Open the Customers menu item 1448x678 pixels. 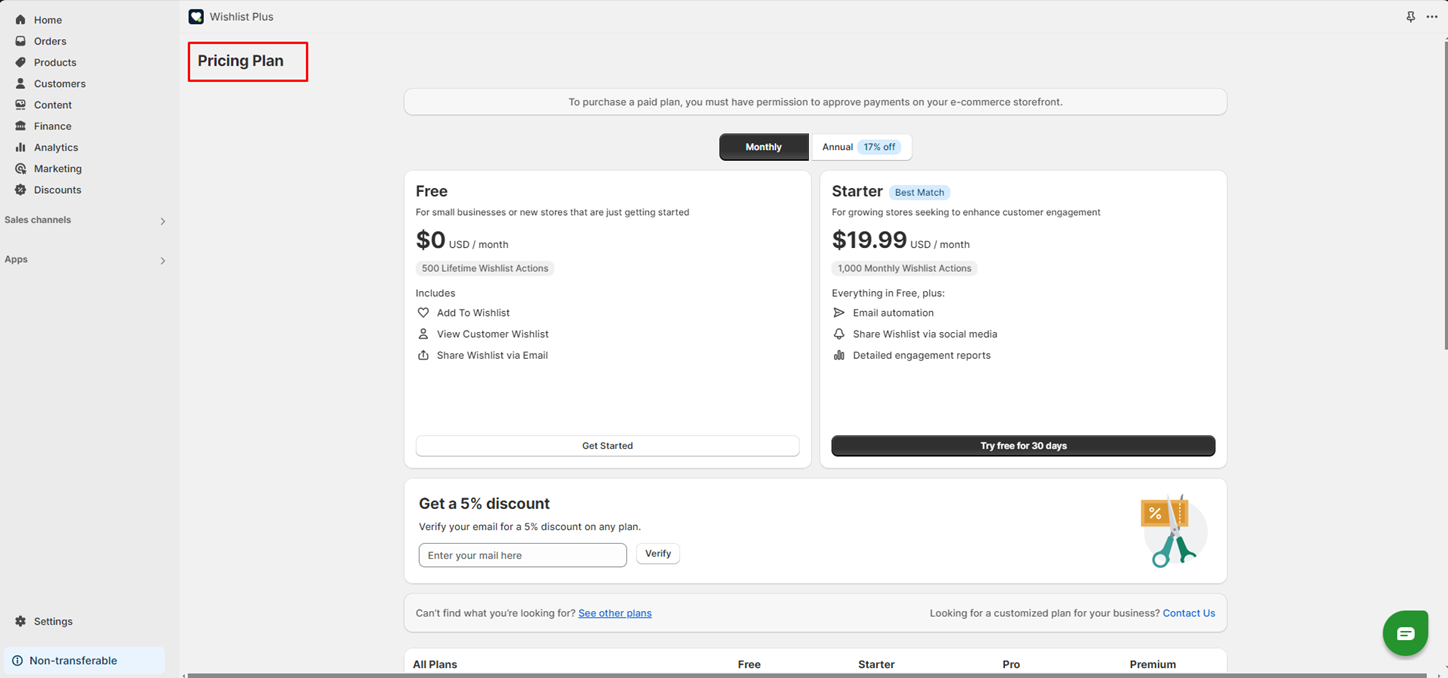coord(59,84)
